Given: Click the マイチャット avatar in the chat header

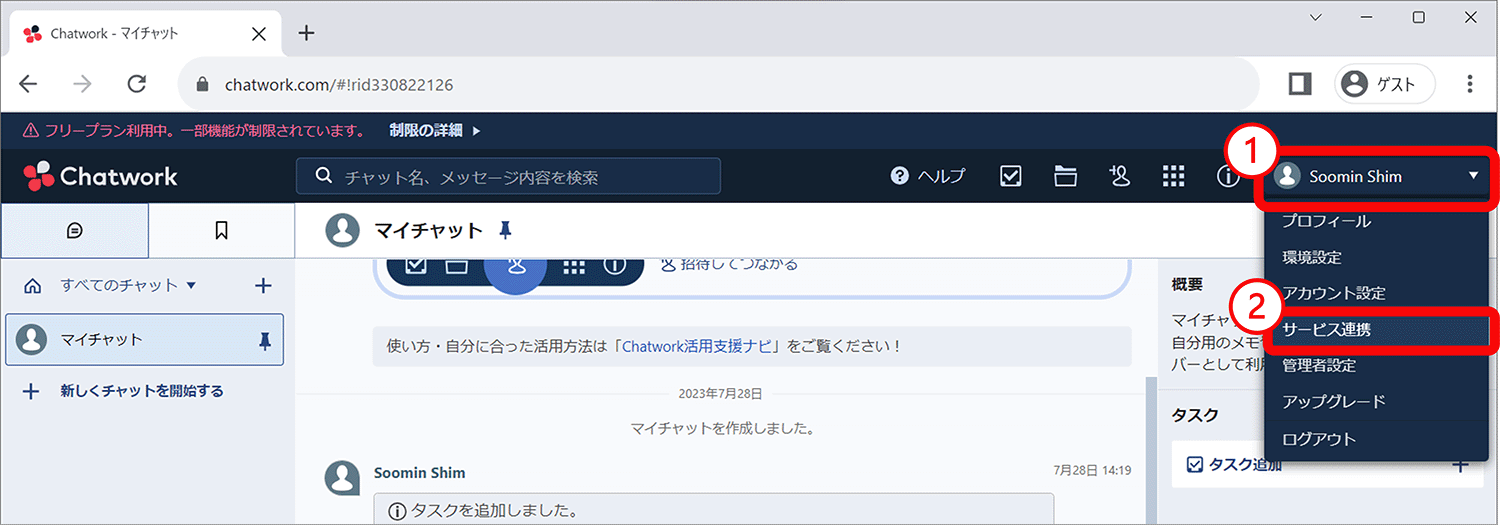Looking at the screenshot, I should pyautogui.click(x=343, y=231).
